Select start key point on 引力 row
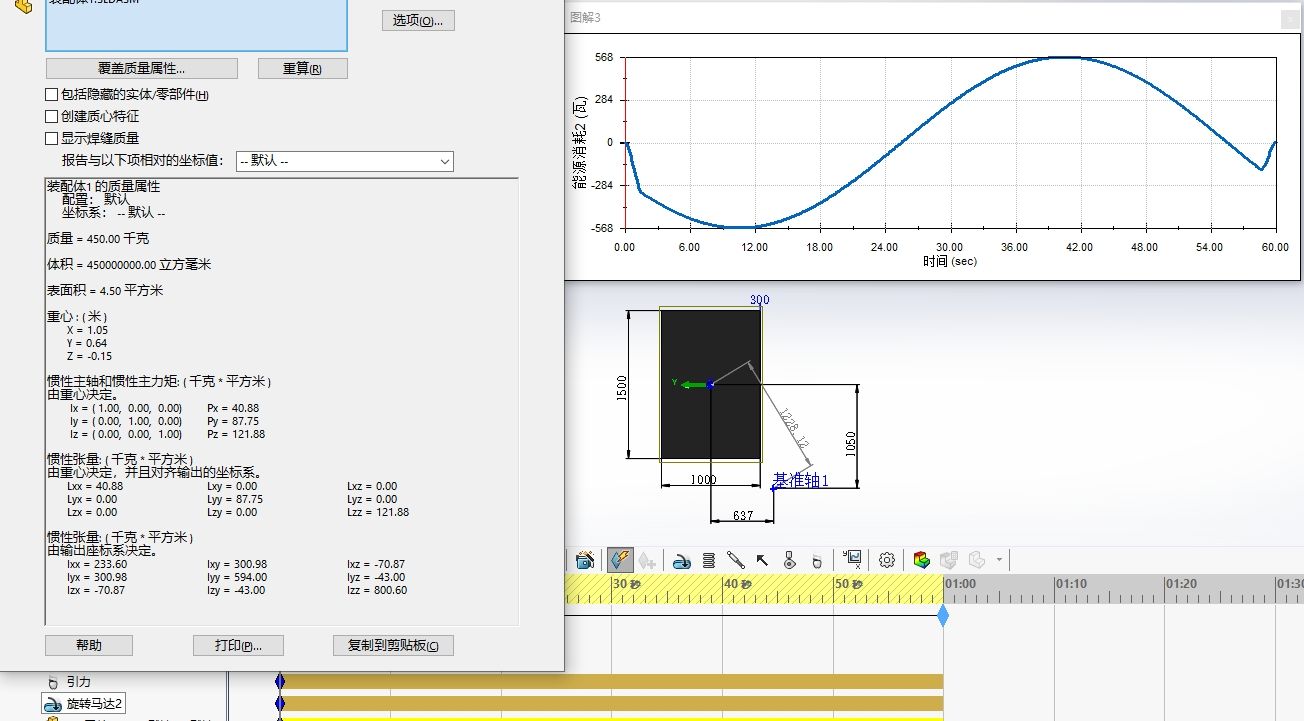 tap(280, 682)
